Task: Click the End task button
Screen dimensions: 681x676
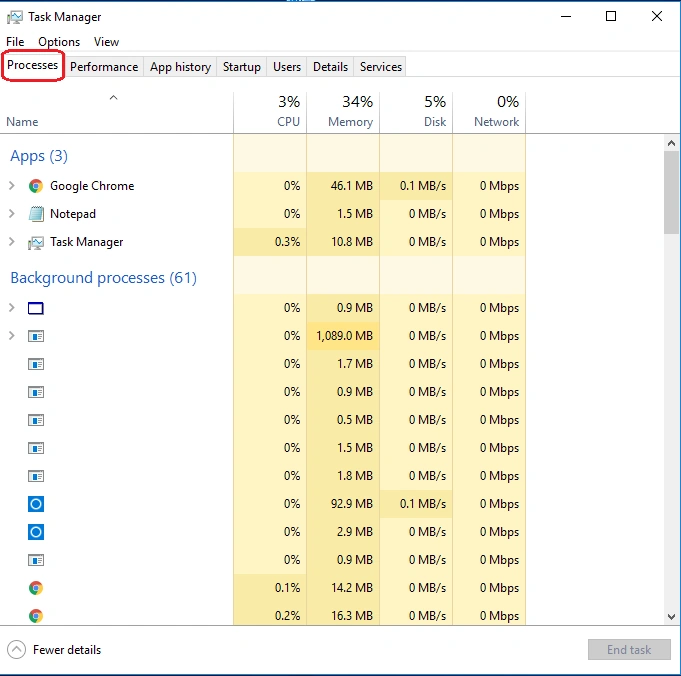Action: coord(629,649)
